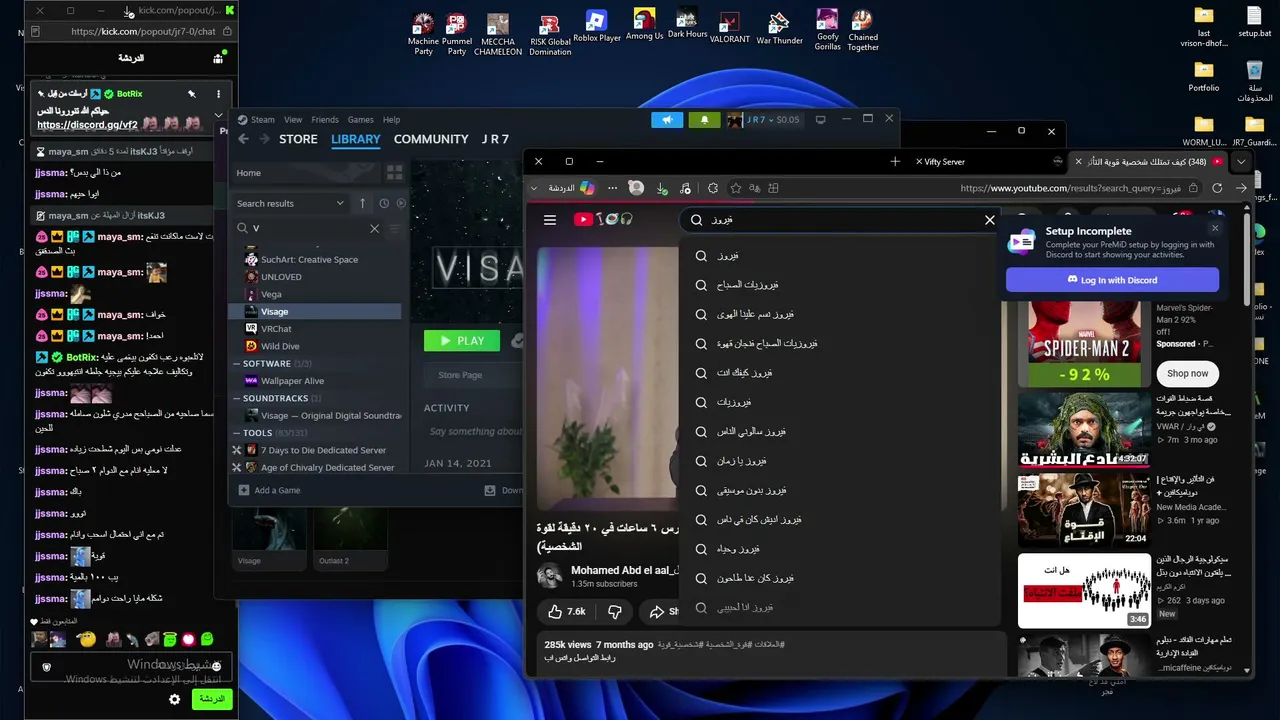Open Steam COMMUNITY tab
Image resolution: width=1280 pixels, height=720 pixels.
(431, 139)
